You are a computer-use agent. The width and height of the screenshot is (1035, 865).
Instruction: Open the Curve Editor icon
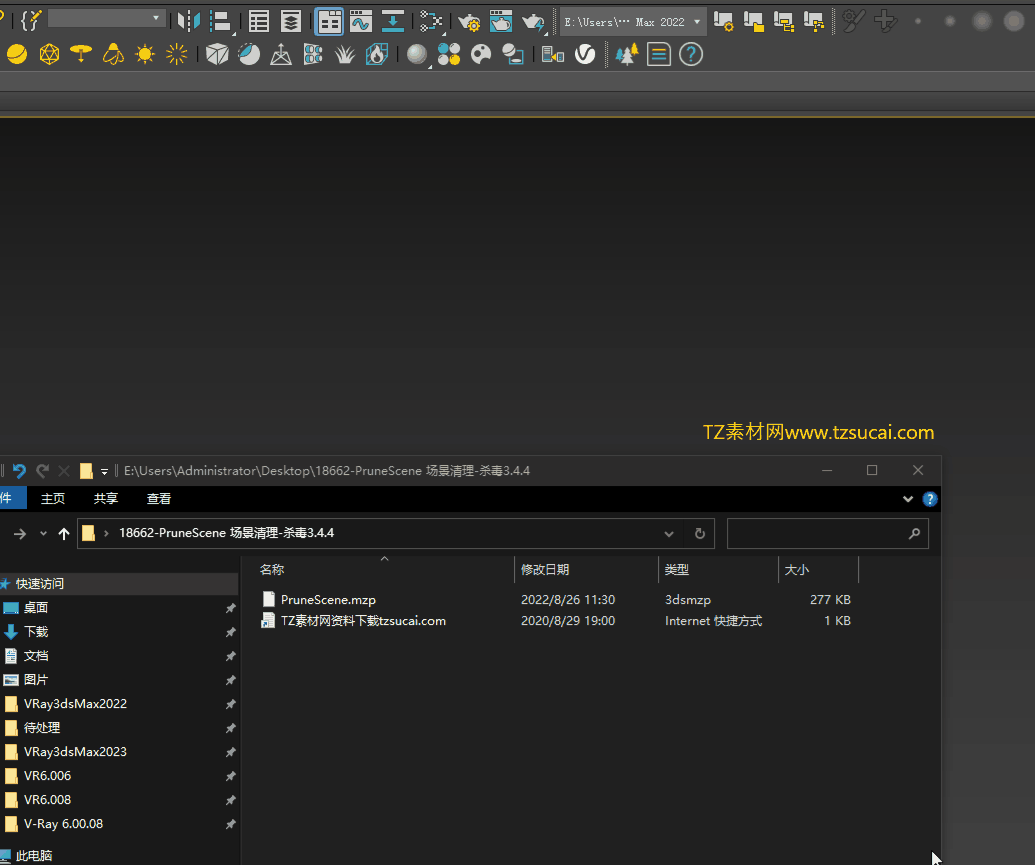click(x=361, y=21)
